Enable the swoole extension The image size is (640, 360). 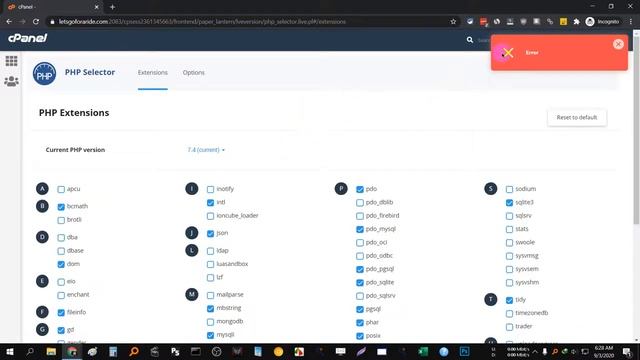coord(509,243)
